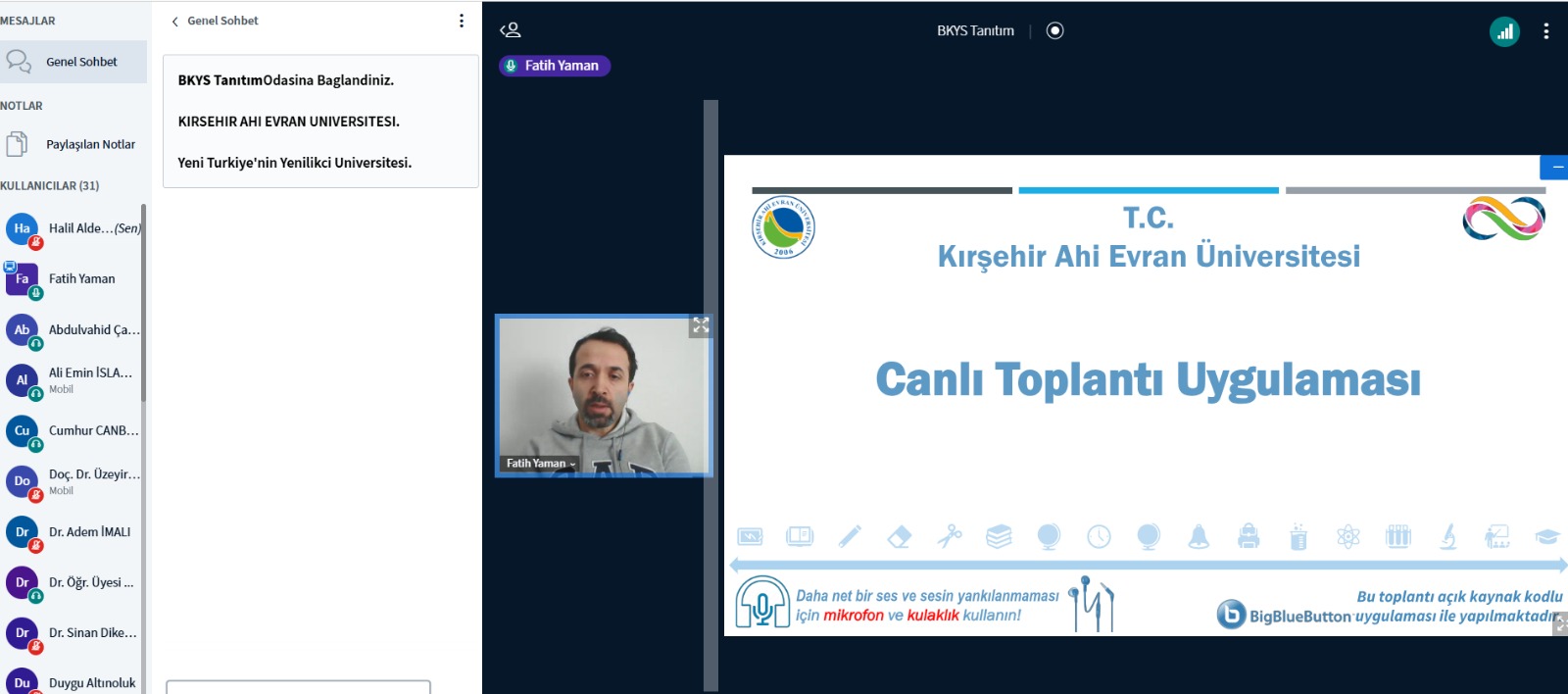Image resolution: width=1568 pixels, height=694 pixels.
Task: Click Genel Sohbet chat bubble icon
Action: pyautogui.click(x=19, y=62)
